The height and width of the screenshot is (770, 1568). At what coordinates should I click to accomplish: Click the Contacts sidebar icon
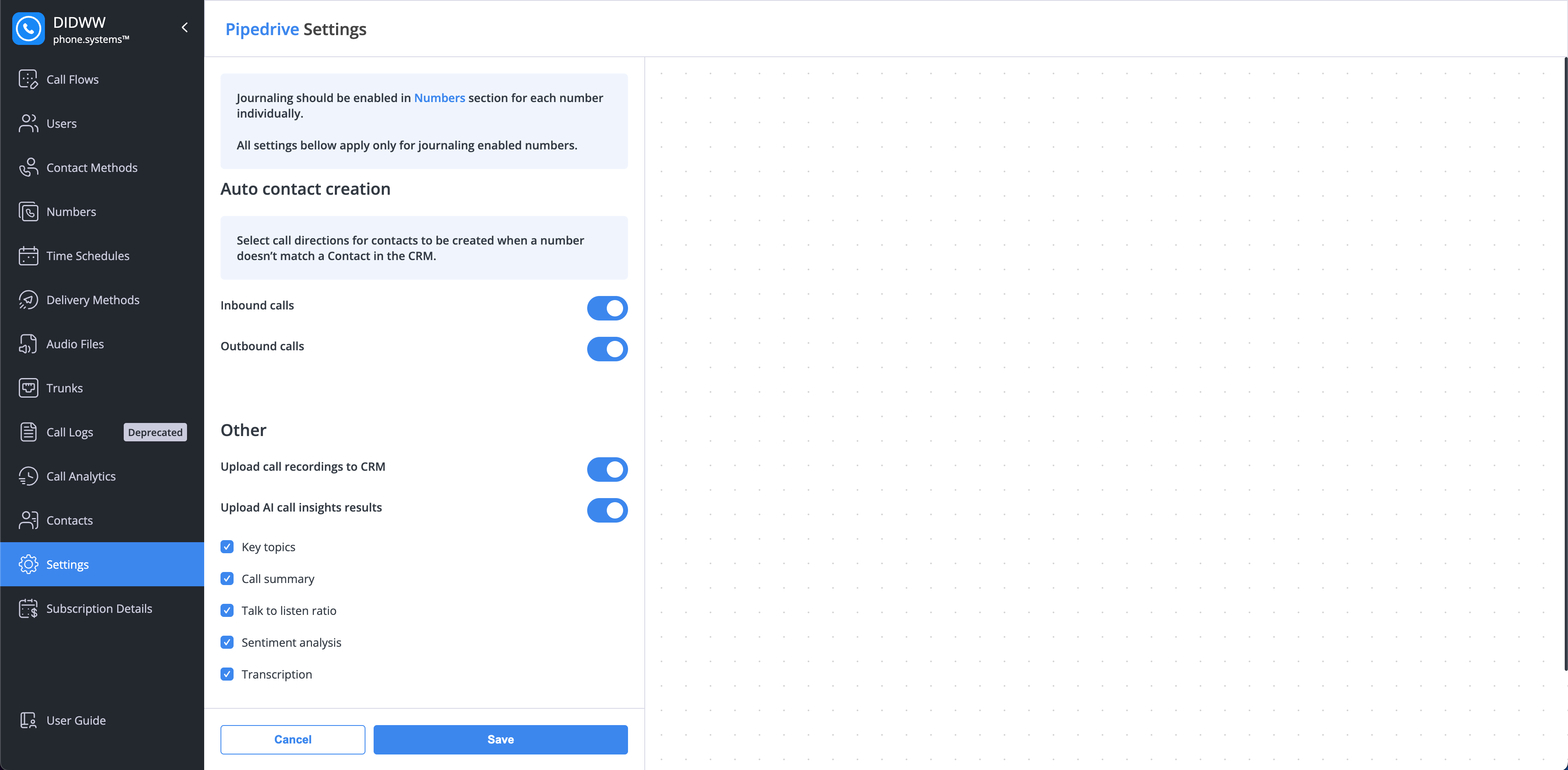point(28,521)
